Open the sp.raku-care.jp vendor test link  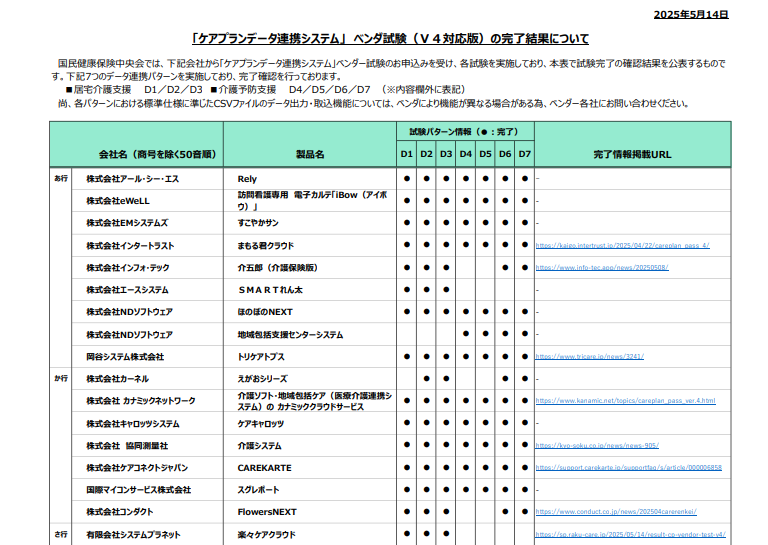(x=630, y=535)
